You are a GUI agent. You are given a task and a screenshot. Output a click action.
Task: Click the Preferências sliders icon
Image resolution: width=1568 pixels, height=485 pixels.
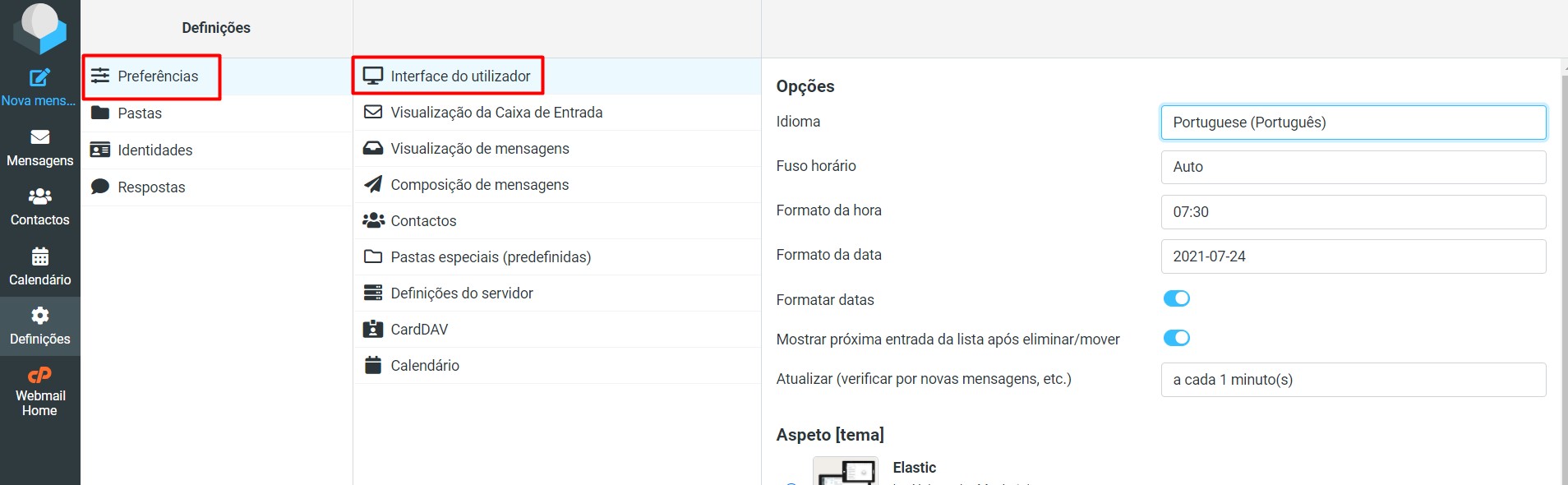tap(100, 76)
